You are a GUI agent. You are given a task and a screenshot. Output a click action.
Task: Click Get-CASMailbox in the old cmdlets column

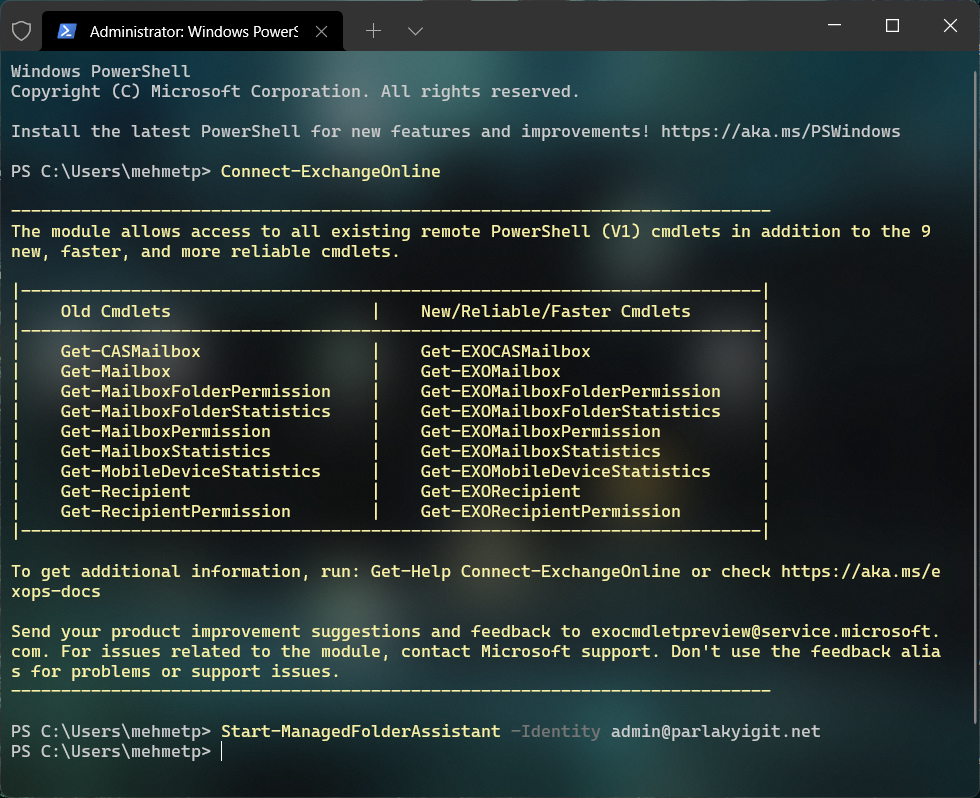click(131, 351)
